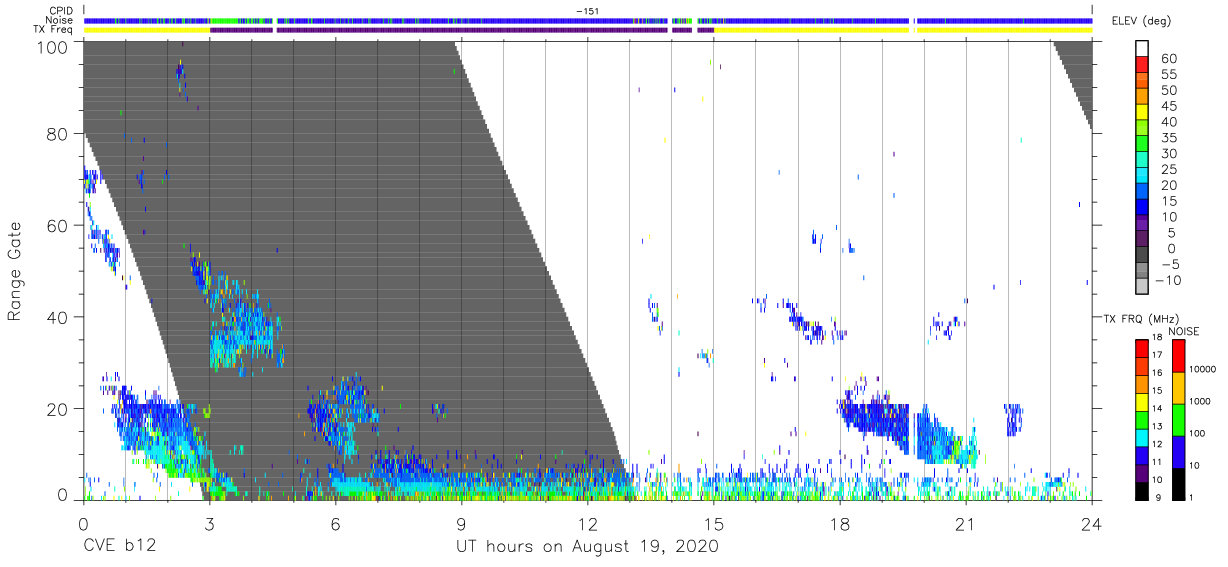Click the 12 tick on UT hours axis

(x=587, y=524)
